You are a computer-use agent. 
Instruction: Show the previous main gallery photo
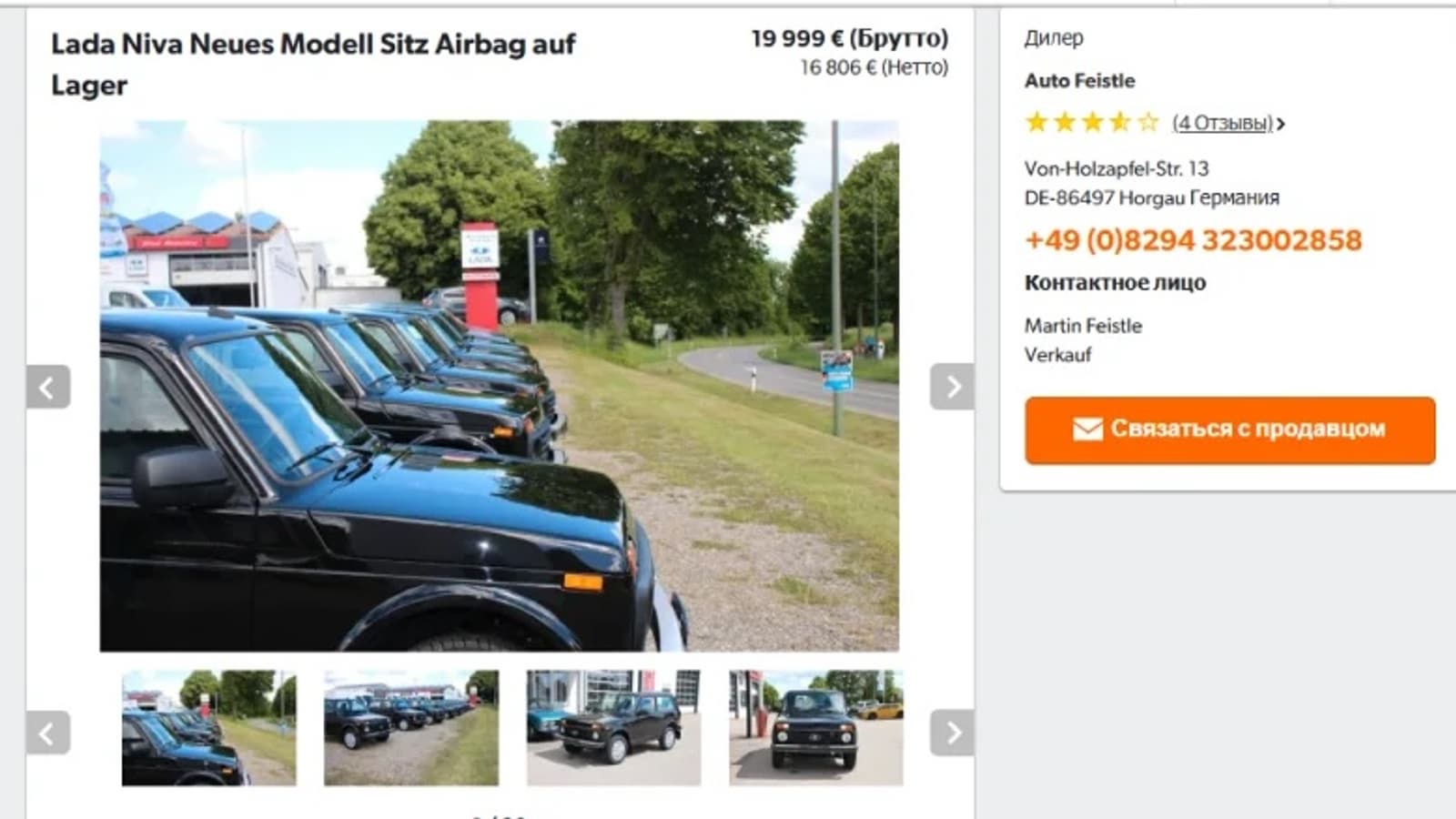pos(48,388)
